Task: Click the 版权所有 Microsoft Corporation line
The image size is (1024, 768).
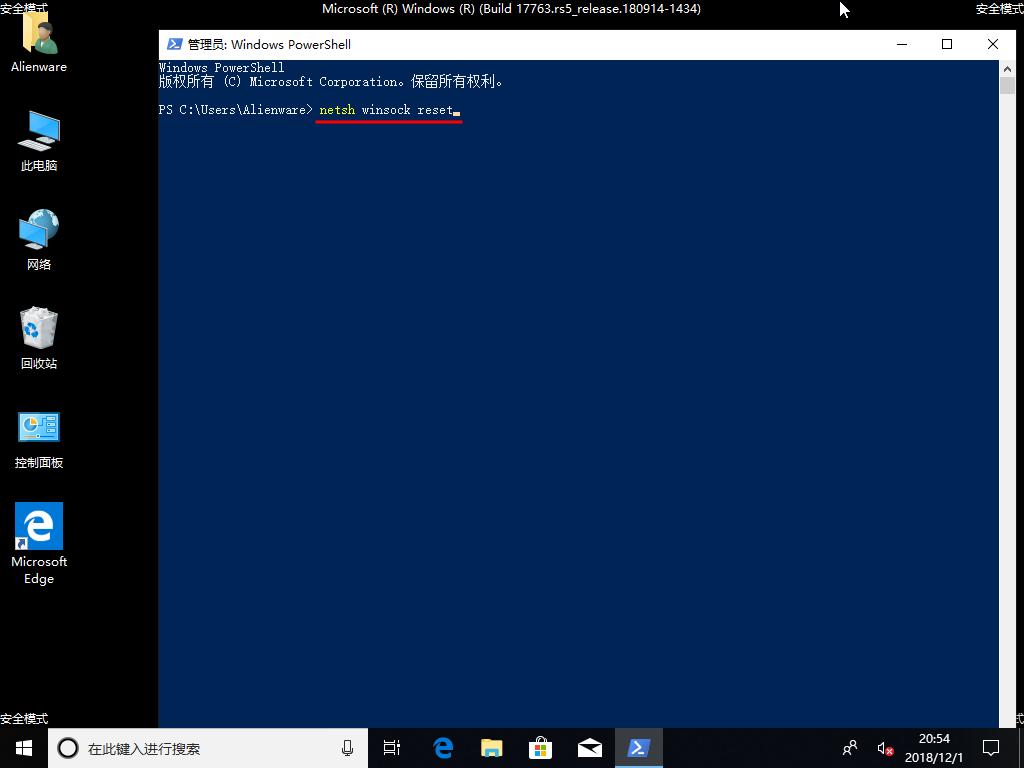Action: tap(330, 82)
